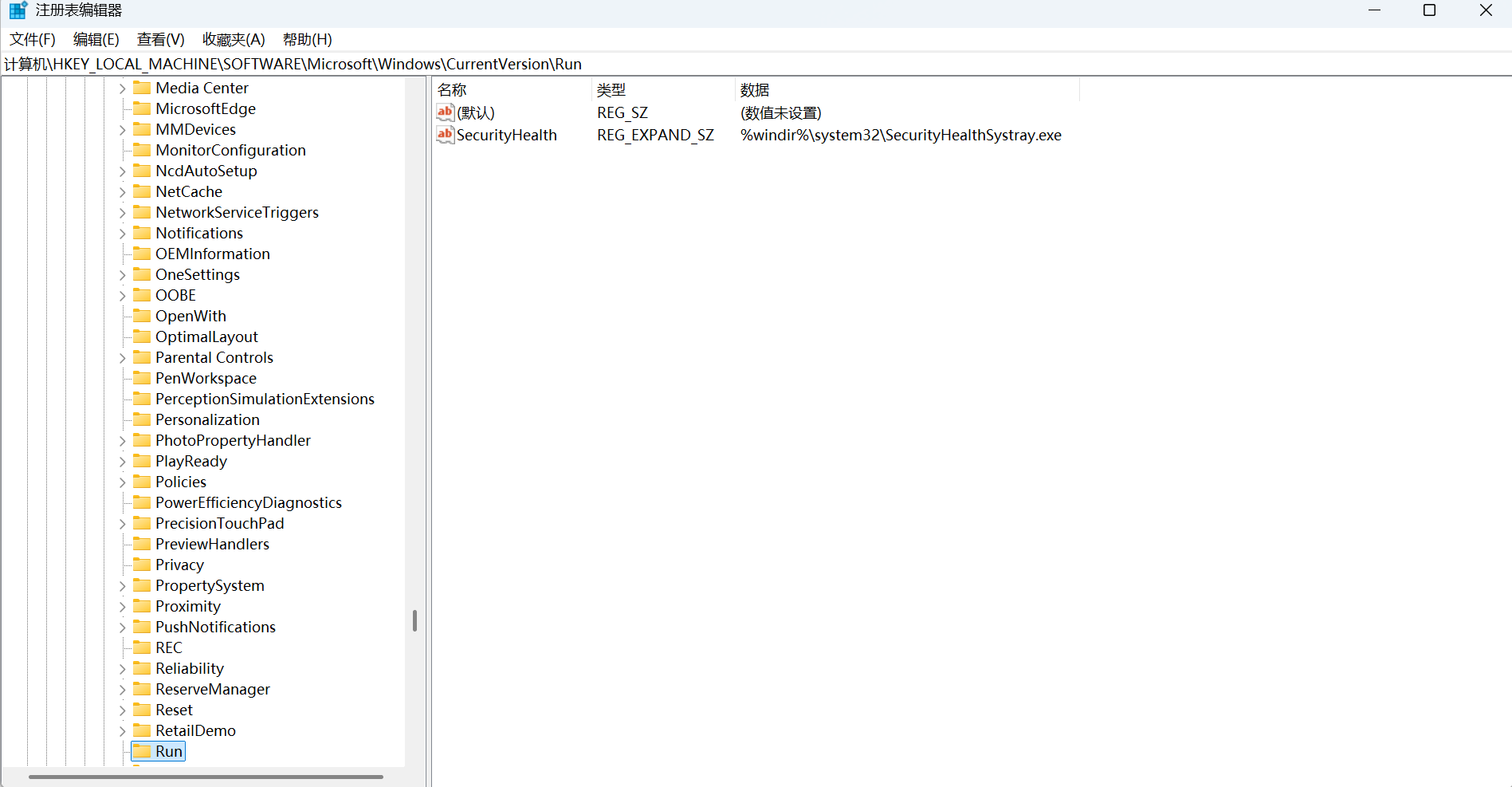Click the OpenWith folder icon
Image resolution: width=1512 pixels, height=787 pixels.
point(142,316)
